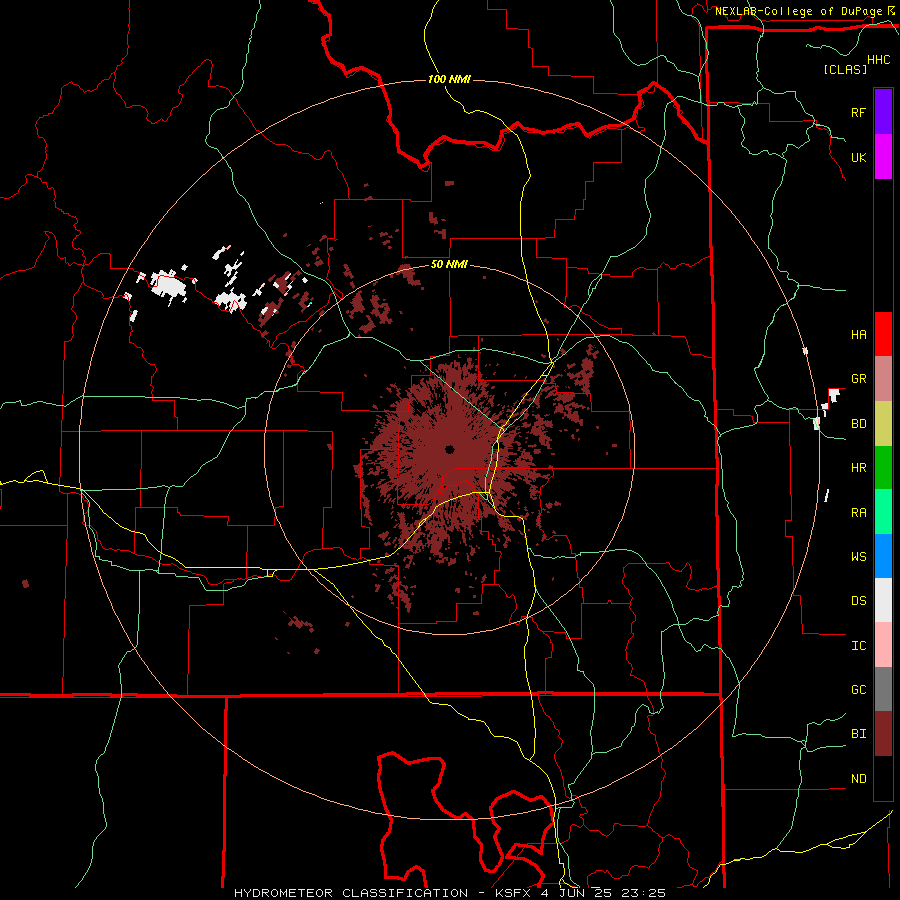Viewport: 900px width, 900px height.
Task: Click the WS blue legend swatch
Action: pyautogui.click(x=883, y=556)
